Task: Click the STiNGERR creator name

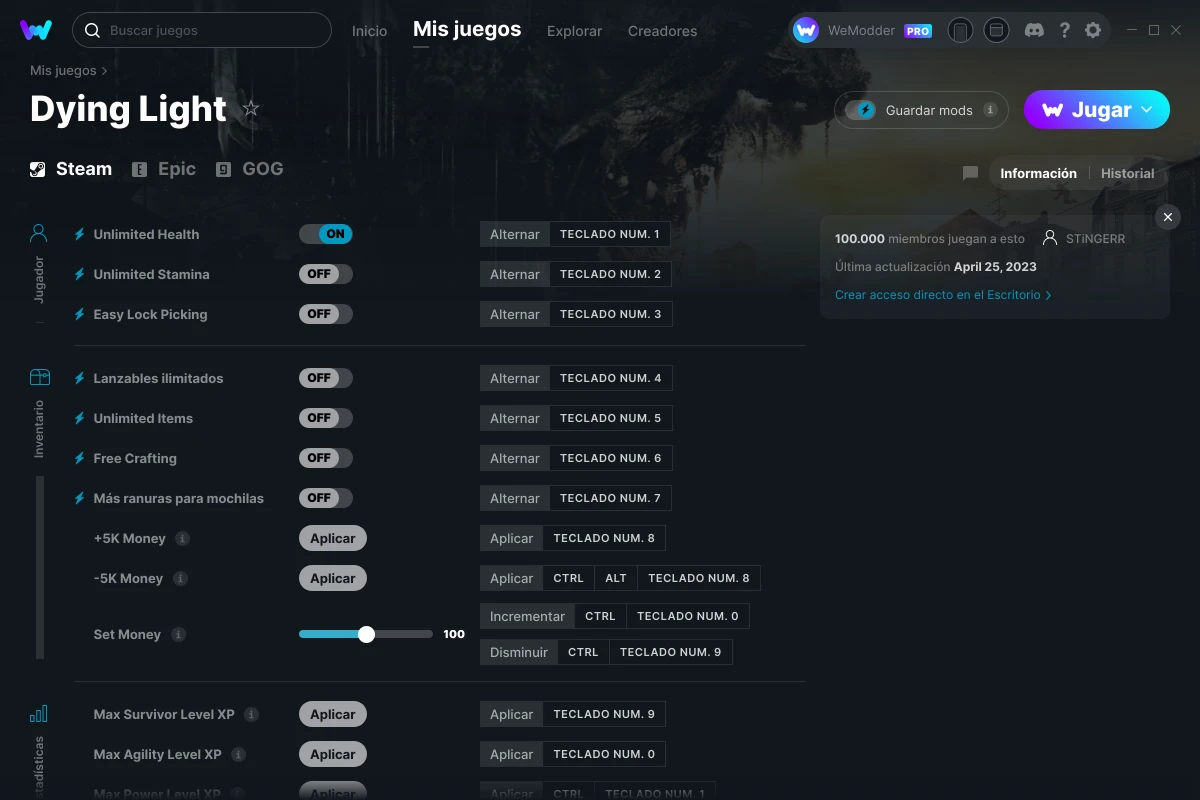Action: tap(1097, 238)
